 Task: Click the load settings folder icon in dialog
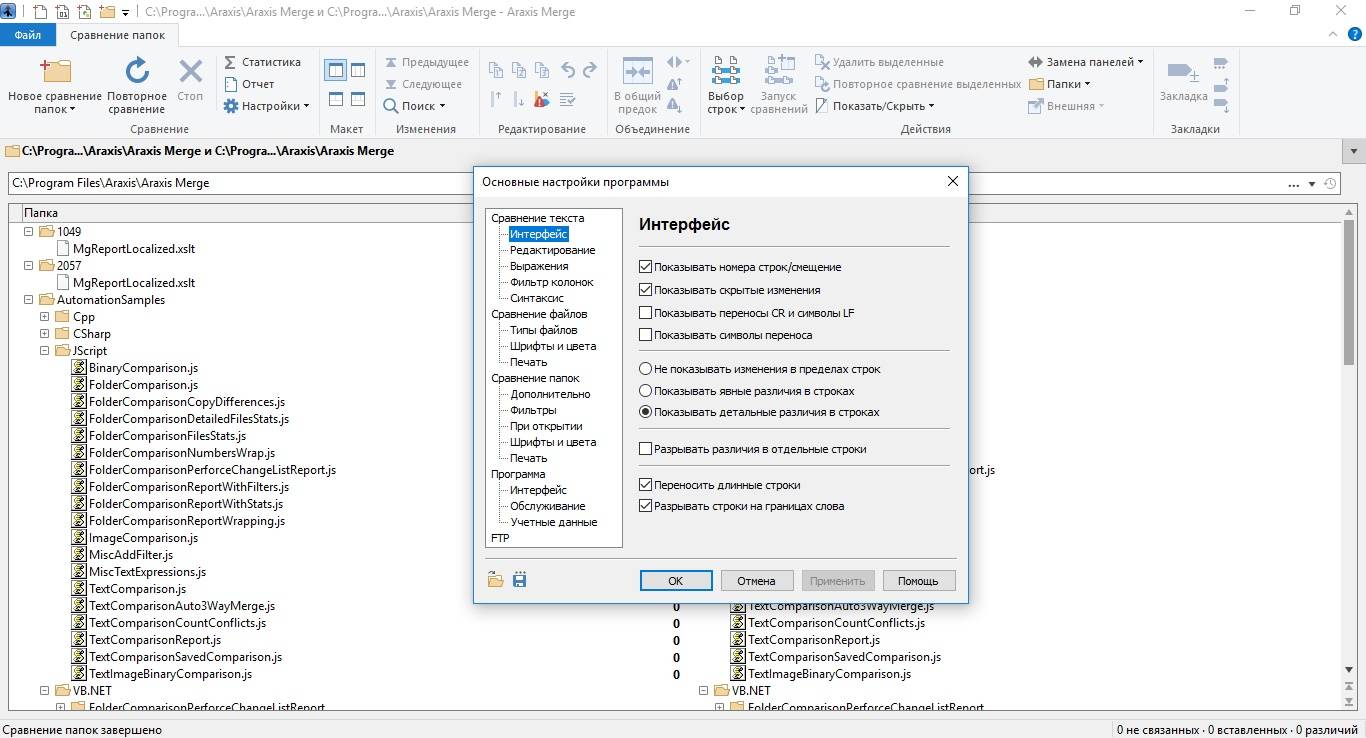496,580
